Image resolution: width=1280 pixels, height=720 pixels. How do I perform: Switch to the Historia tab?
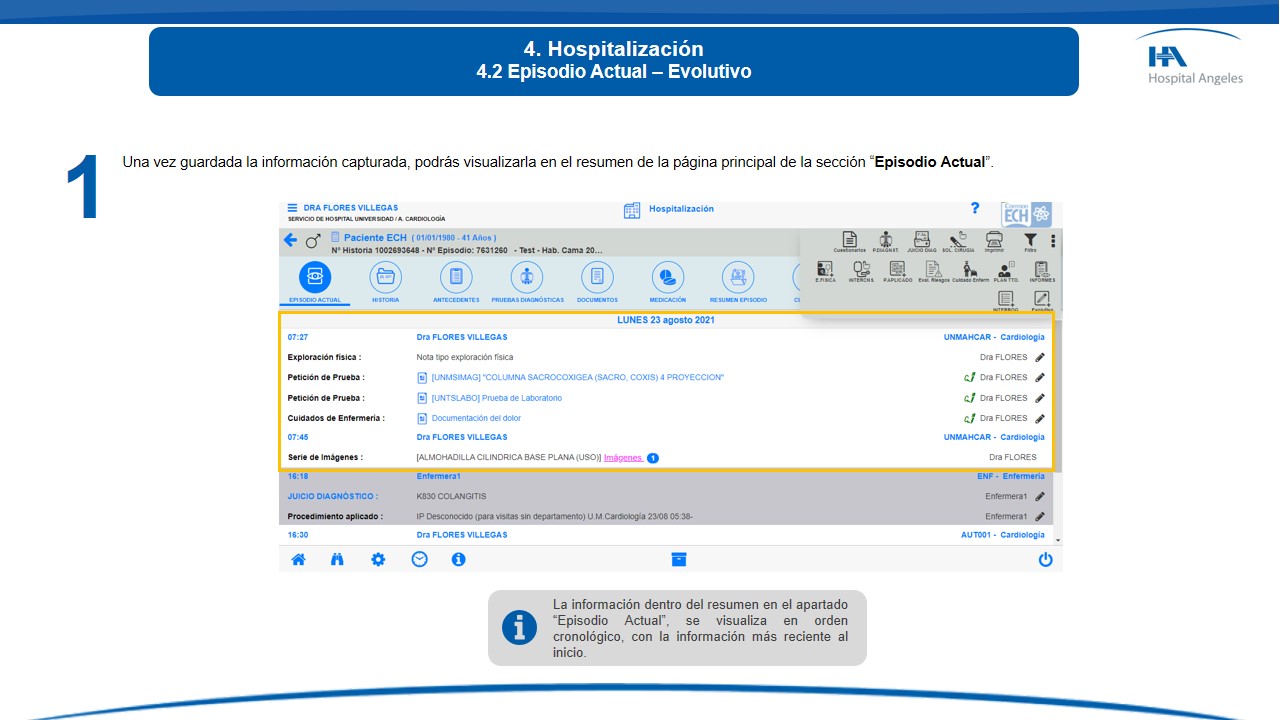pyautogui.click(x=385, y=278)
